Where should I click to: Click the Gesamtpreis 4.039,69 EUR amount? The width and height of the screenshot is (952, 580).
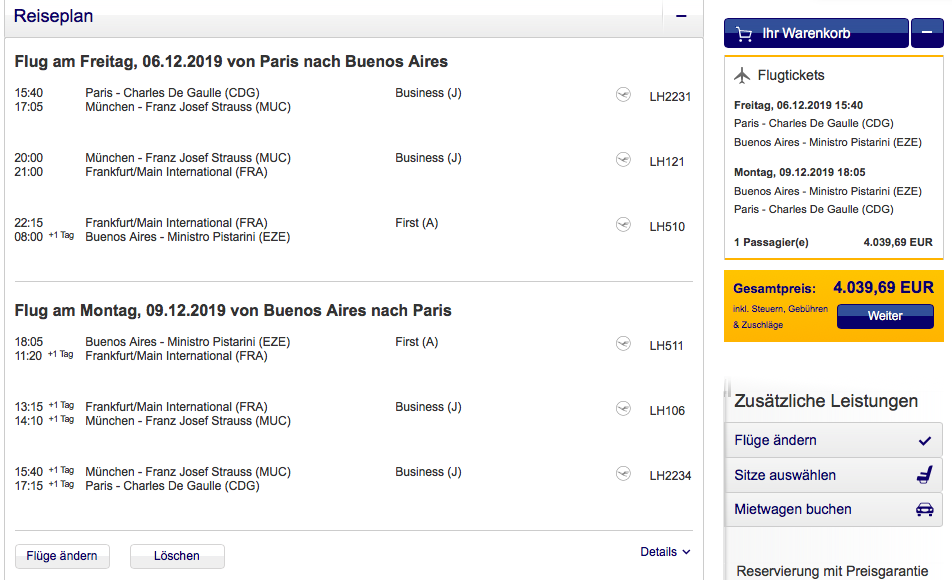point(883,288)
